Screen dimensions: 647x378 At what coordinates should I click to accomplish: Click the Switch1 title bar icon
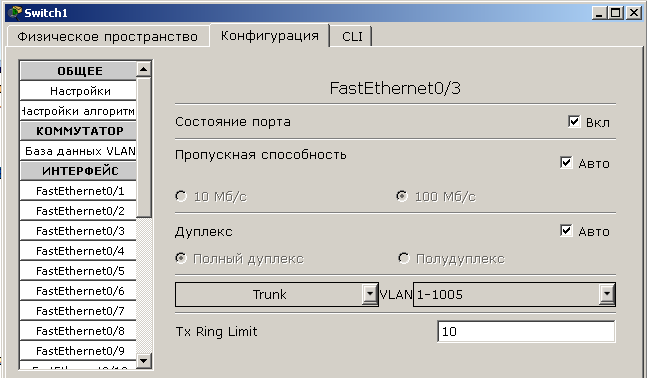pyautogui.click(x=15, y=13)
